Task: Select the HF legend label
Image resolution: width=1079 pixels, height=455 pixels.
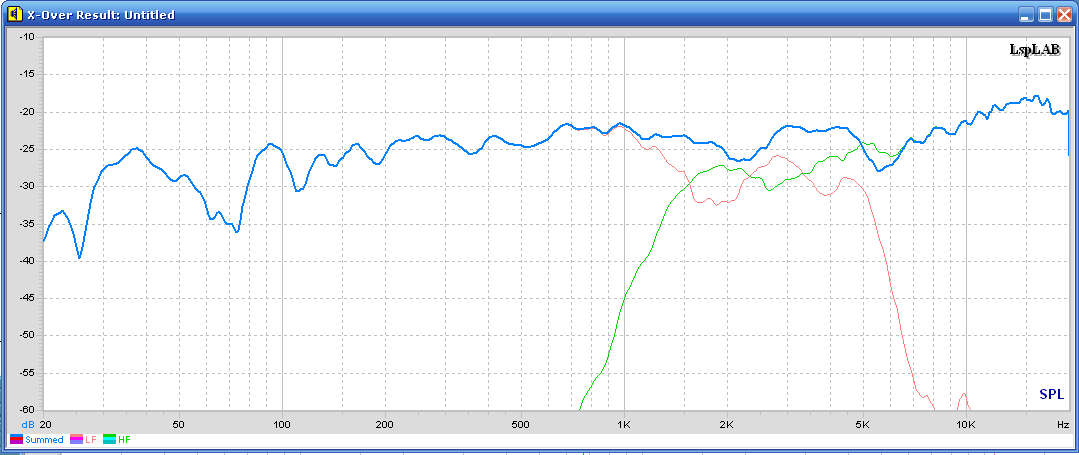Action: point(124,439)
